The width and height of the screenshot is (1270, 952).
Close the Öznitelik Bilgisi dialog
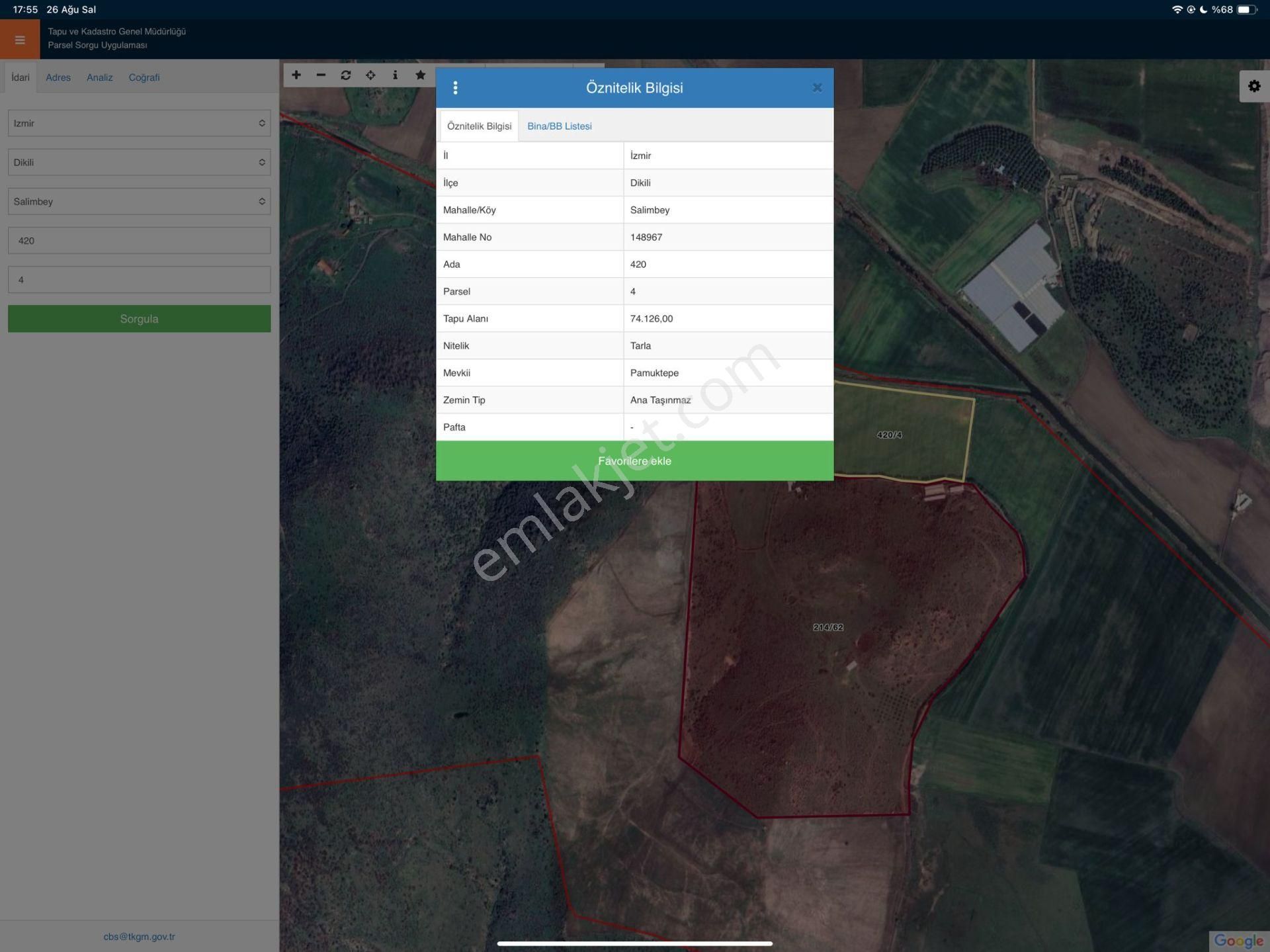(817, 88)
